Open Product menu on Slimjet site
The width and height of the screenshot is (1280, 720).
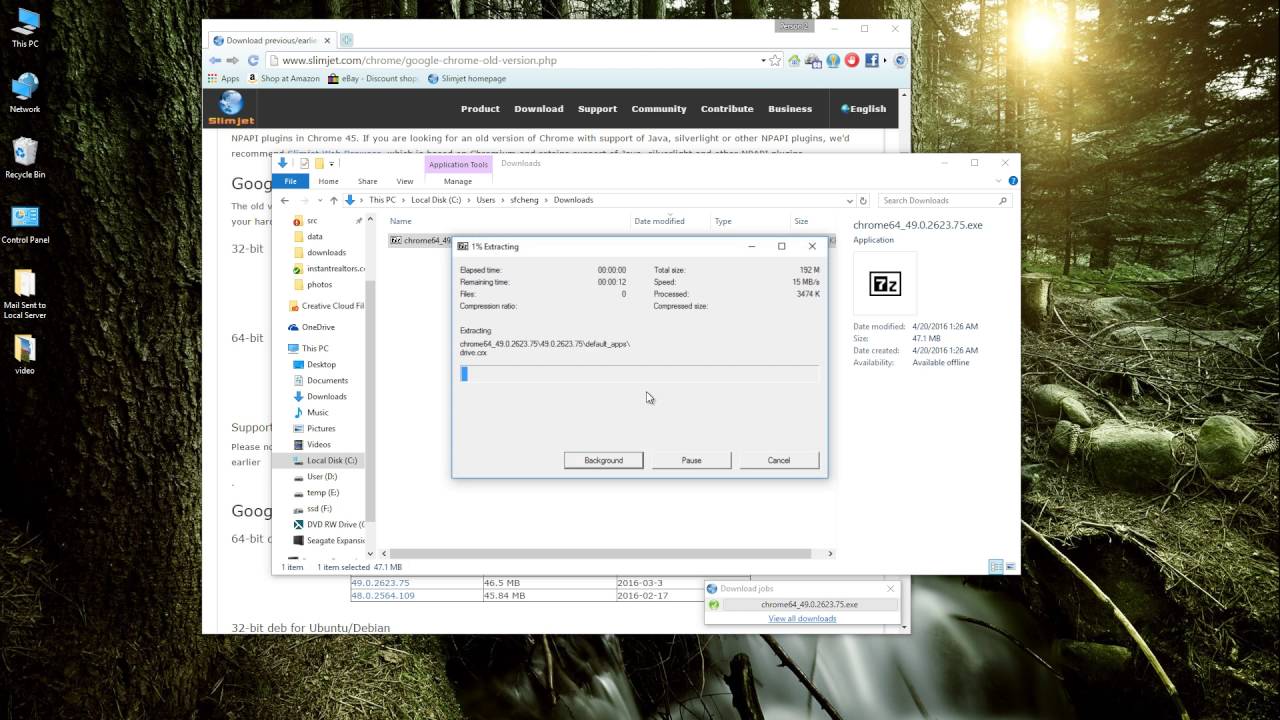point(480,109)
